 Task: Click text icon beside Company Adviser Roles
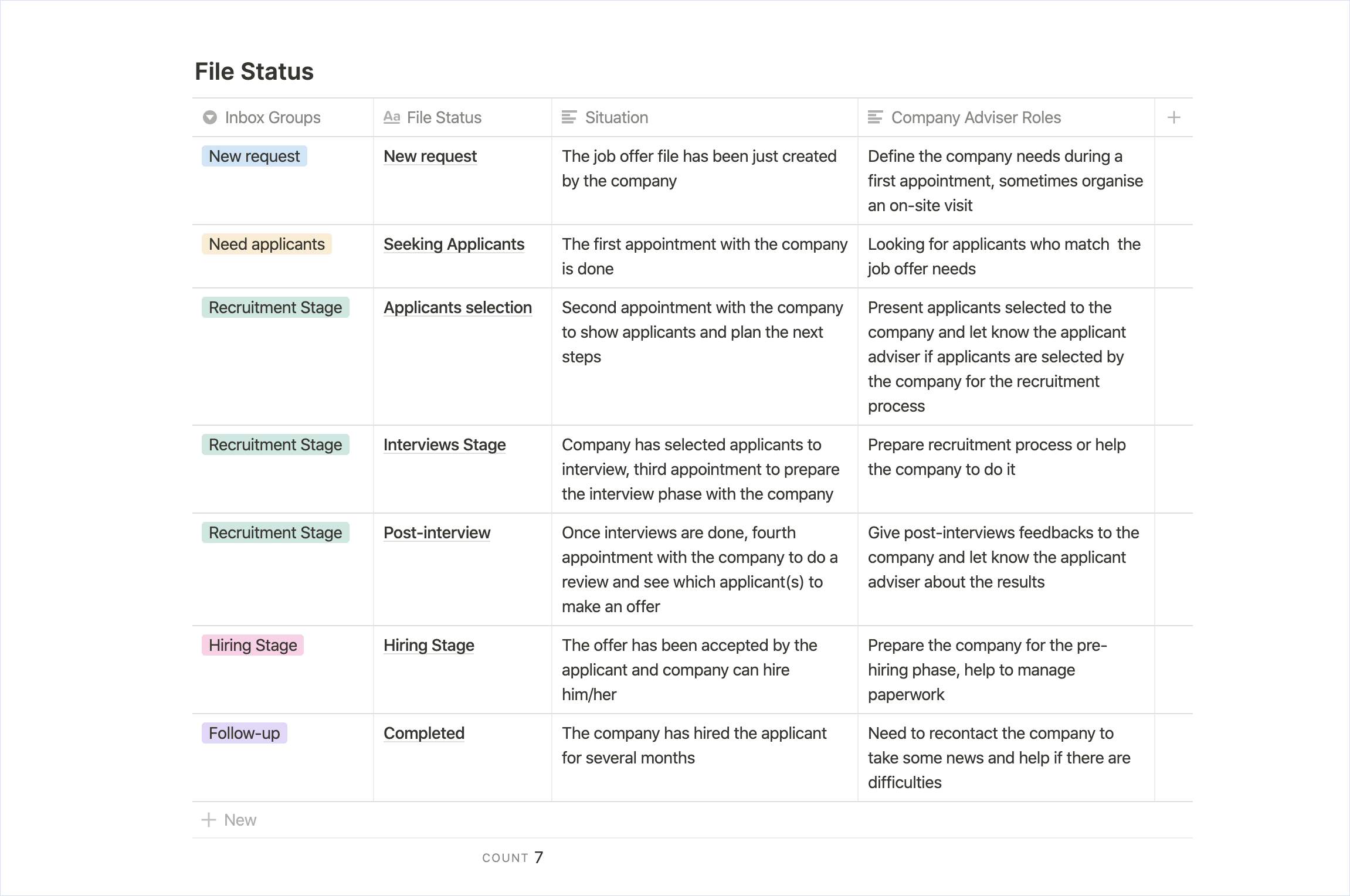pos(875,117)
